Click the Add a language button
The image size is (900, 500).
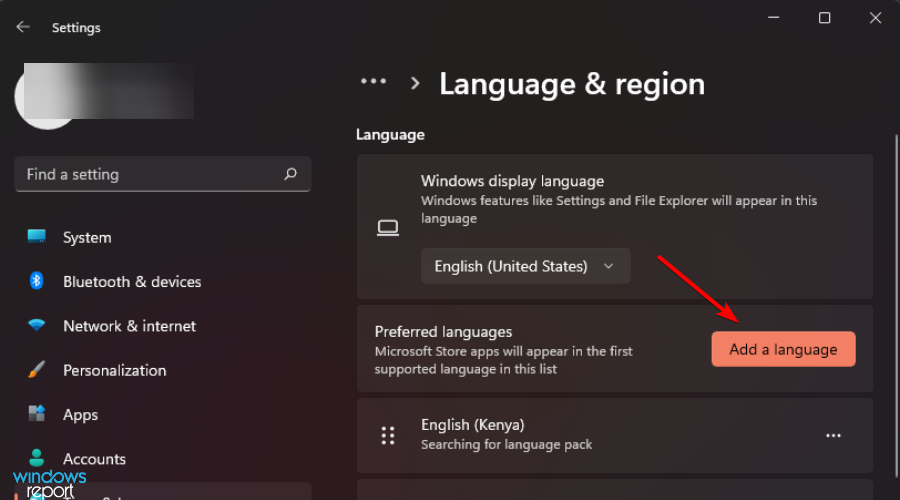pyautogui.click(x=783, y=349)
